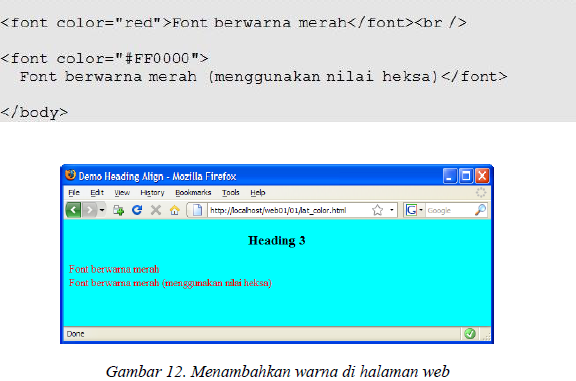This screenshot has height=381, width=576.
Task: Click the '</body>' closing tag text
Action: pos(34,112)
